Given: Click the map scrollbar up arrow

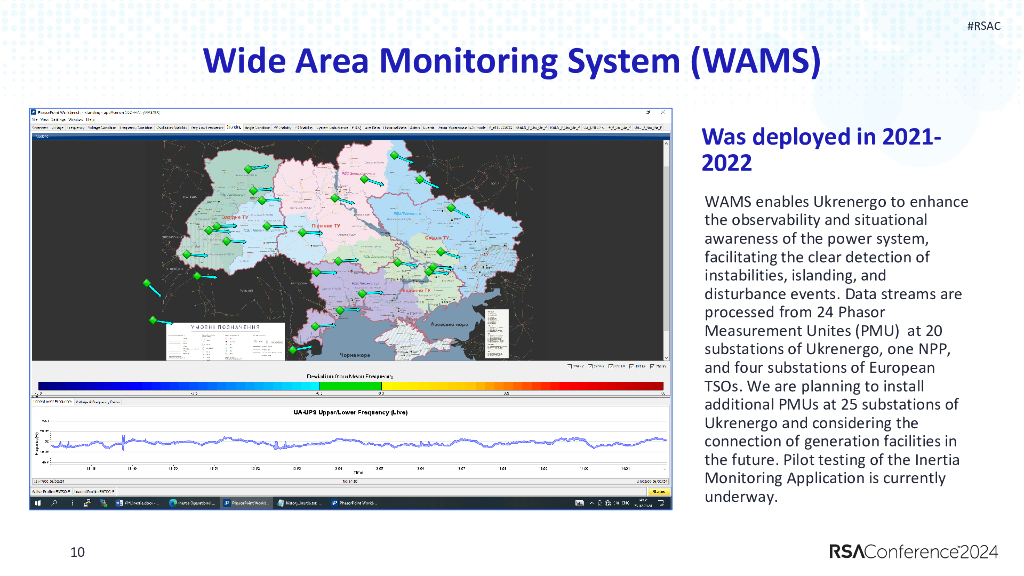Looking at the screenshot, I should tap(667, 143).
